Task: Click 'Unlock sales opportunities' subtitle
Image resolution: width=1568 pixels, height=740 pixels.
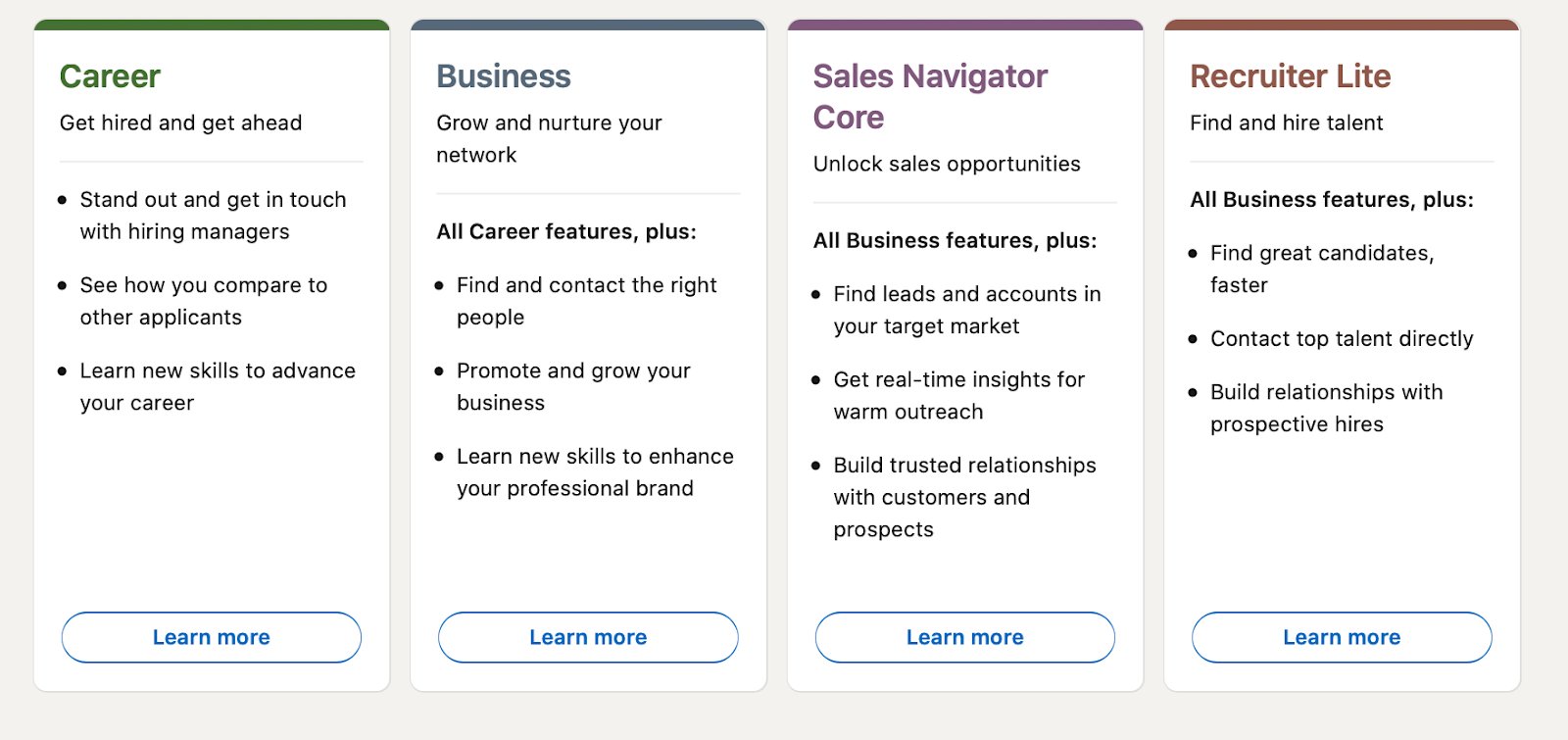Action: click(947, 165)
